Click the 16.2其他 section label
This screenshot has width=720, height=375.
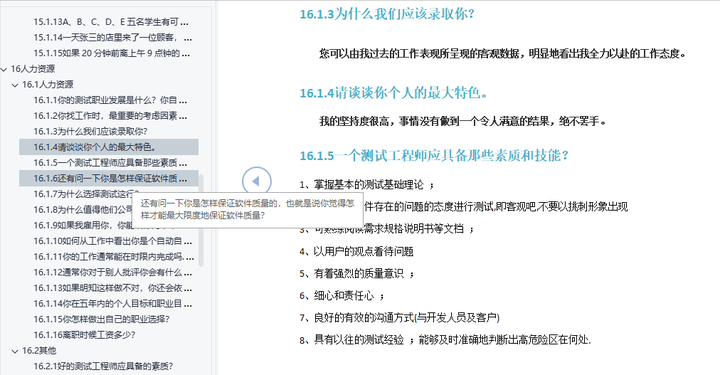[x=39, y=351]
